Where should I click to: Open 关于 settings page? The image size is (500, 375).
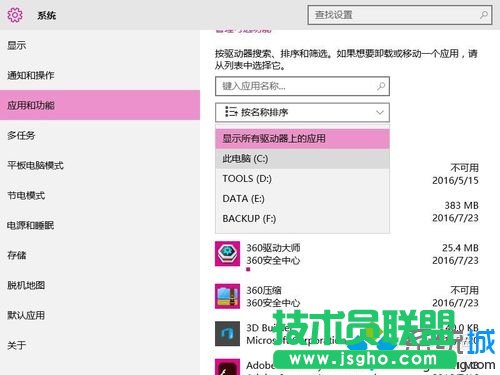(x=100, y=345)
